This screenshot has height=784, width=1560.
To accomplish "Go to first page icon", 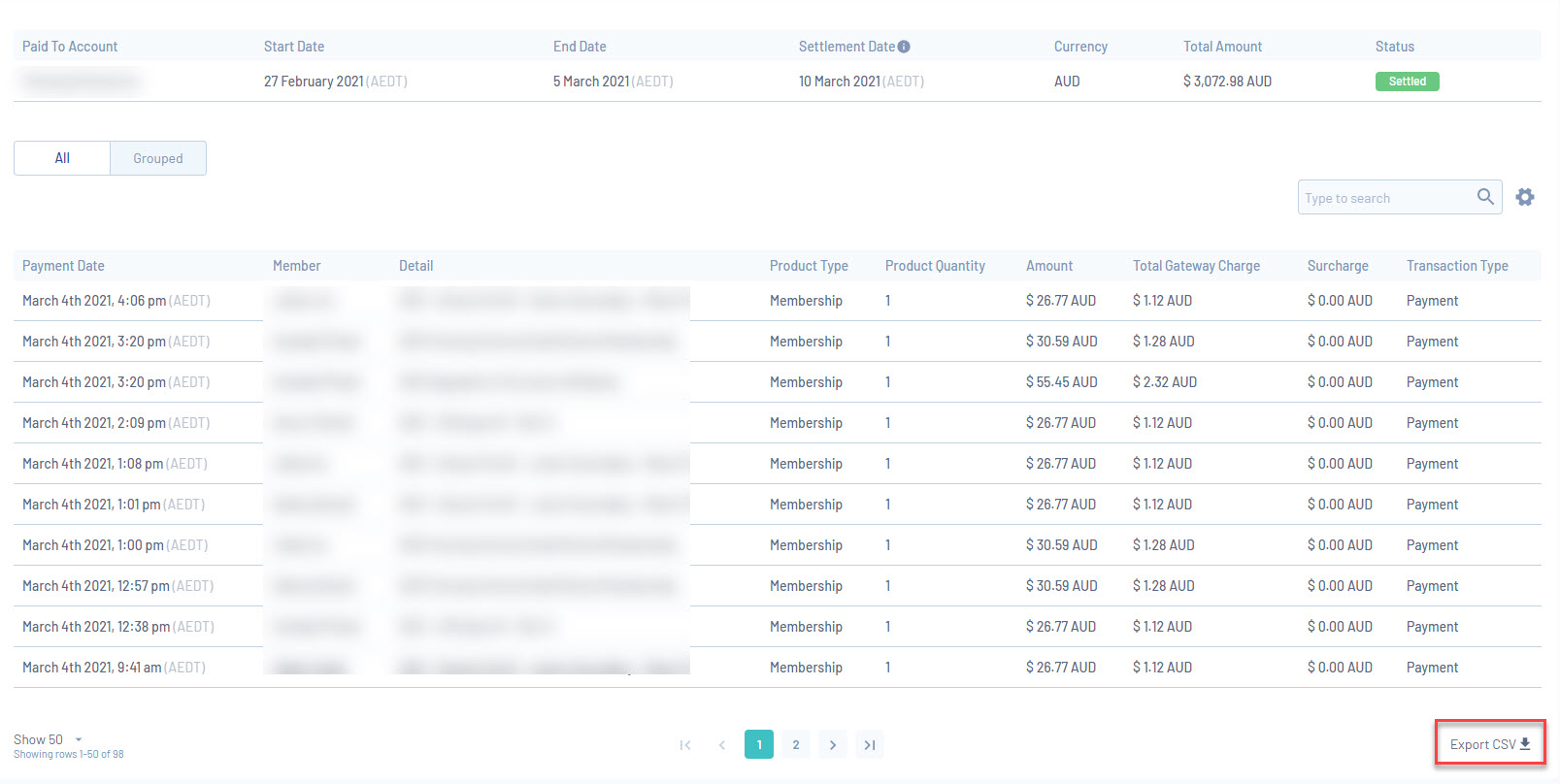I will pos(685,745).
